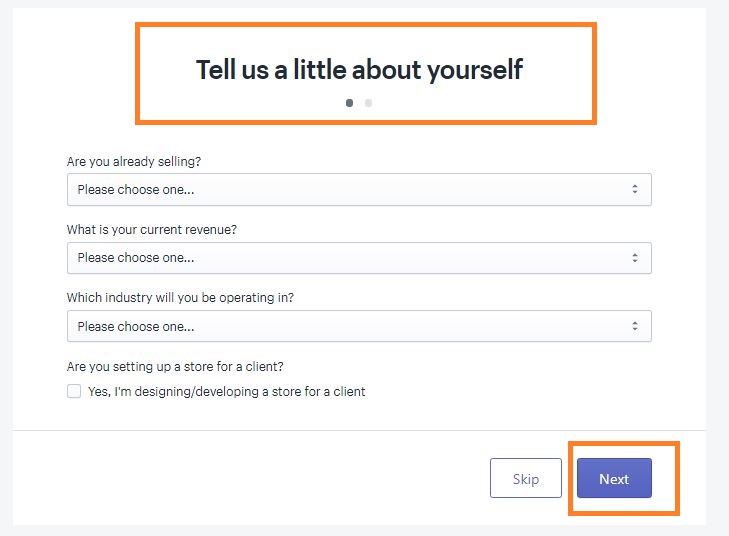
Task: Click the up-down arrow icon in the selling dropdown
Action: [x=635, y=189]
